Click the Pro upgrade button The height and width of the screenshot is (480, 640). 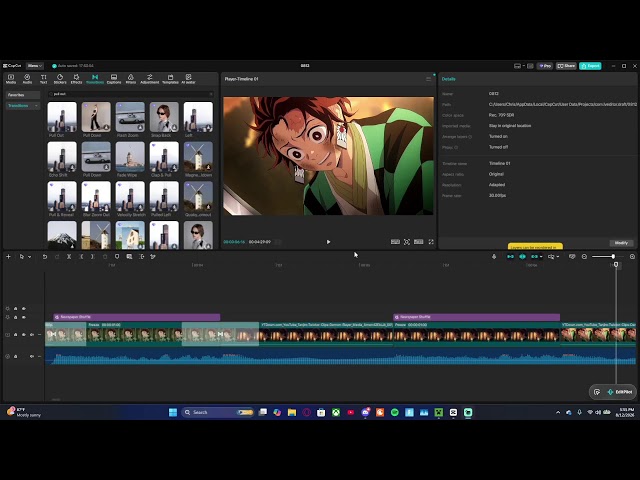[545, 66]
